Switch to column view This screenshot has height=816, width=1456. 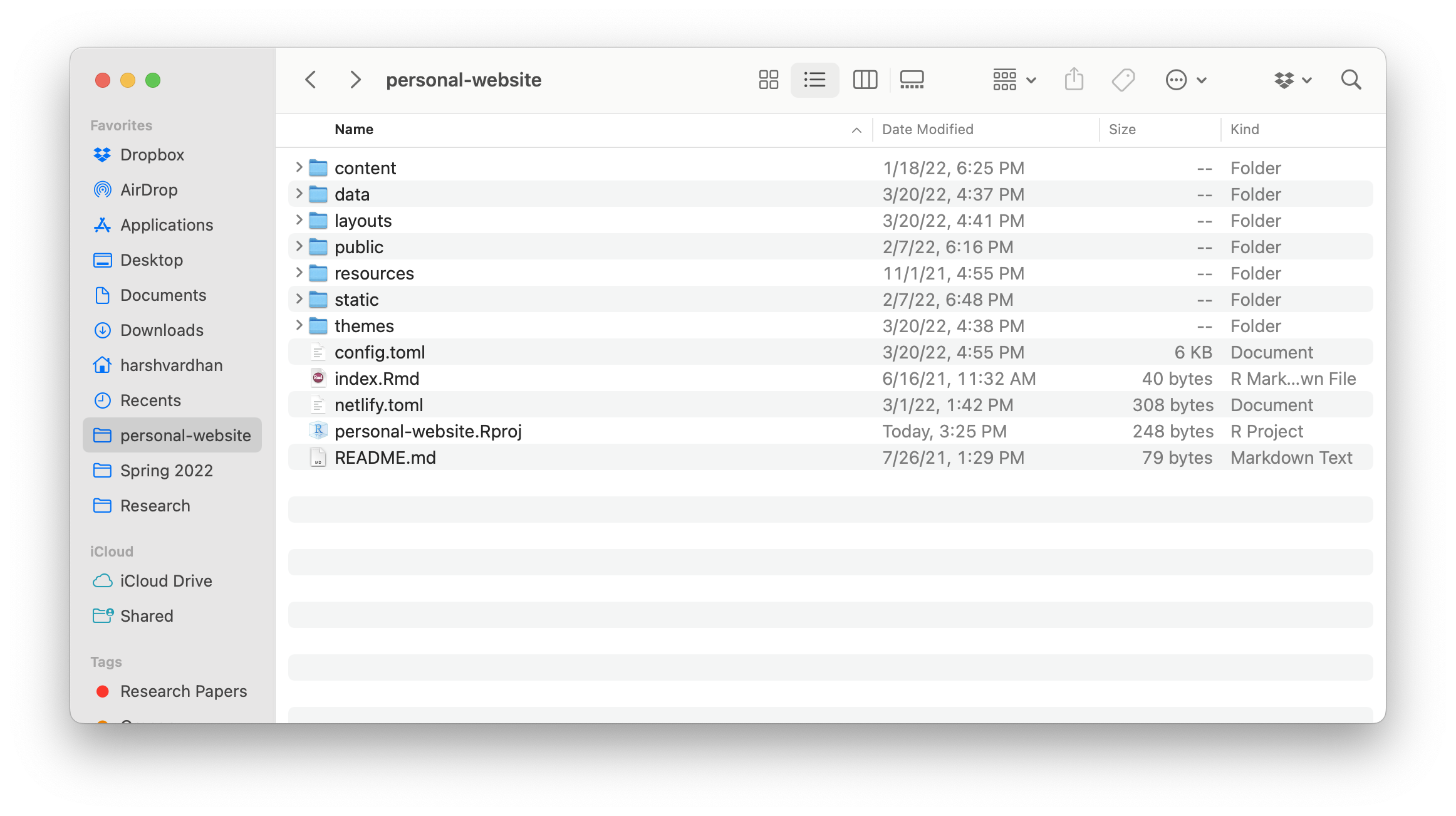(865, 80)
